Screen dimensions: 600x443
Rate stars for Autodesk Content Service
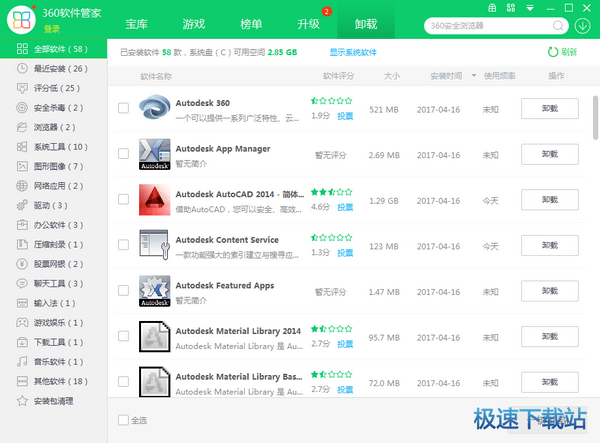click(331, 238)
